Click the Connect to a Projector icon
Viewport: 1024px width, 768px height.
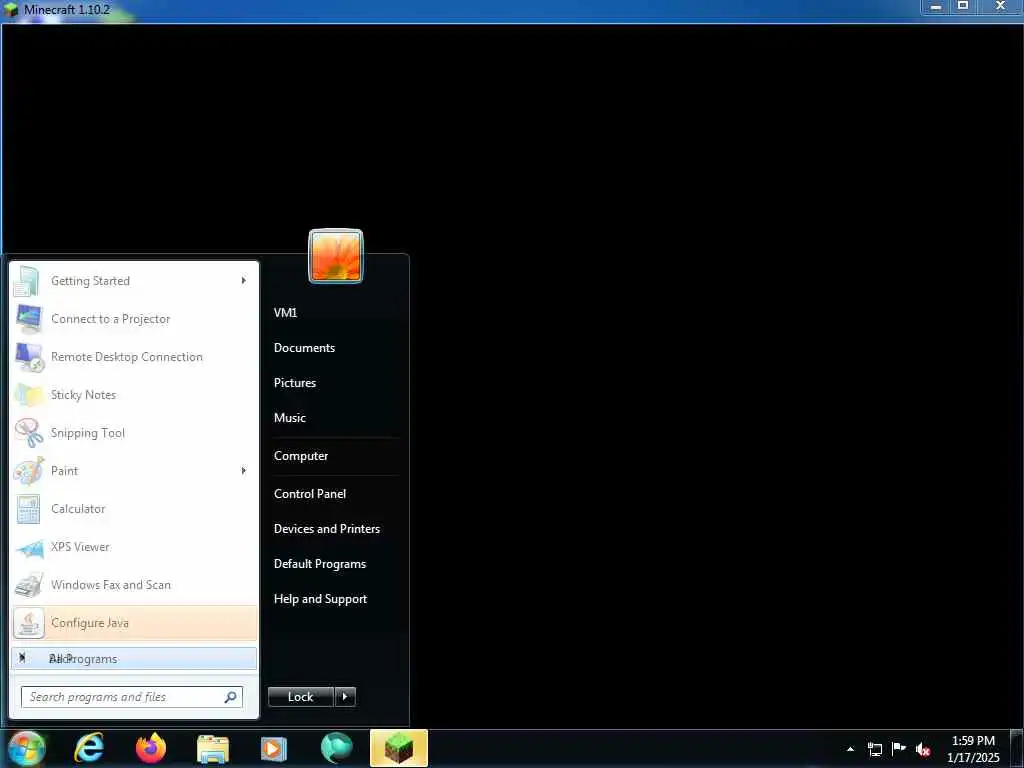pos(29,319)
